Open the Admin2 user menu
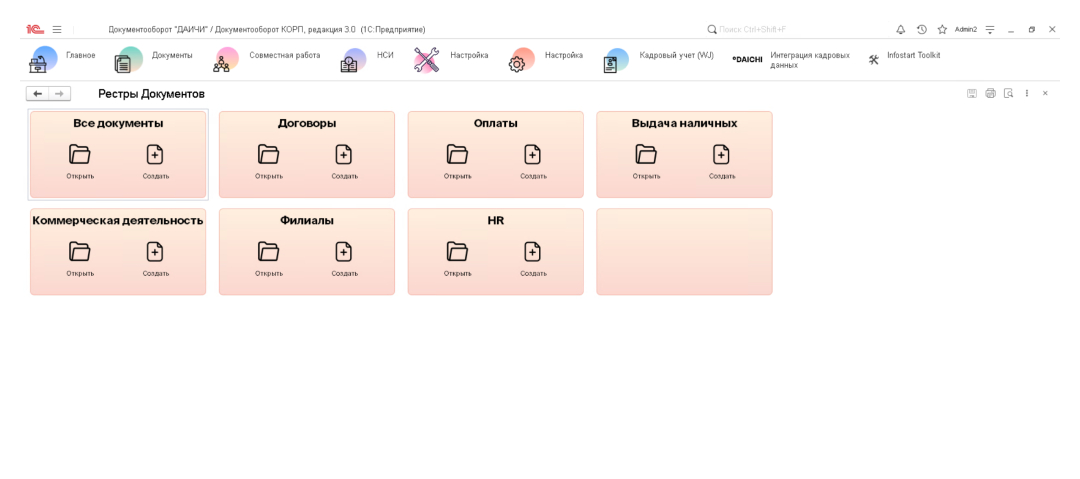This screenshot has width=1080, height=479. [966, 30]
